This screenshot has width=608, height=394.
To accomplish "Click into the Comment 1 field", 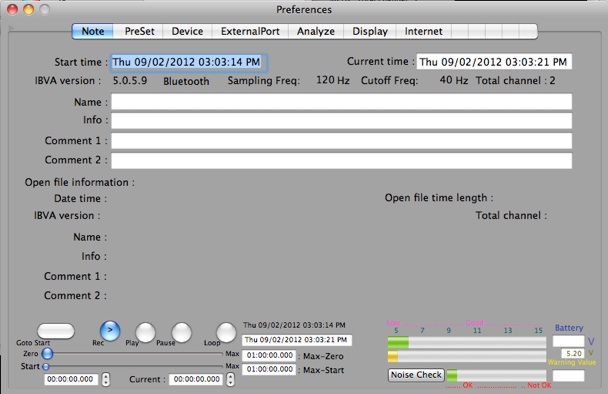I will click(341, 141).
